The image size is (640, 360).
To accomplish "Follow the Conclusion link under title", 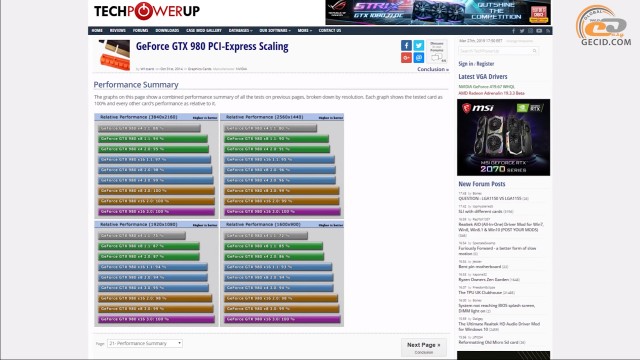I will coord(433,69).
